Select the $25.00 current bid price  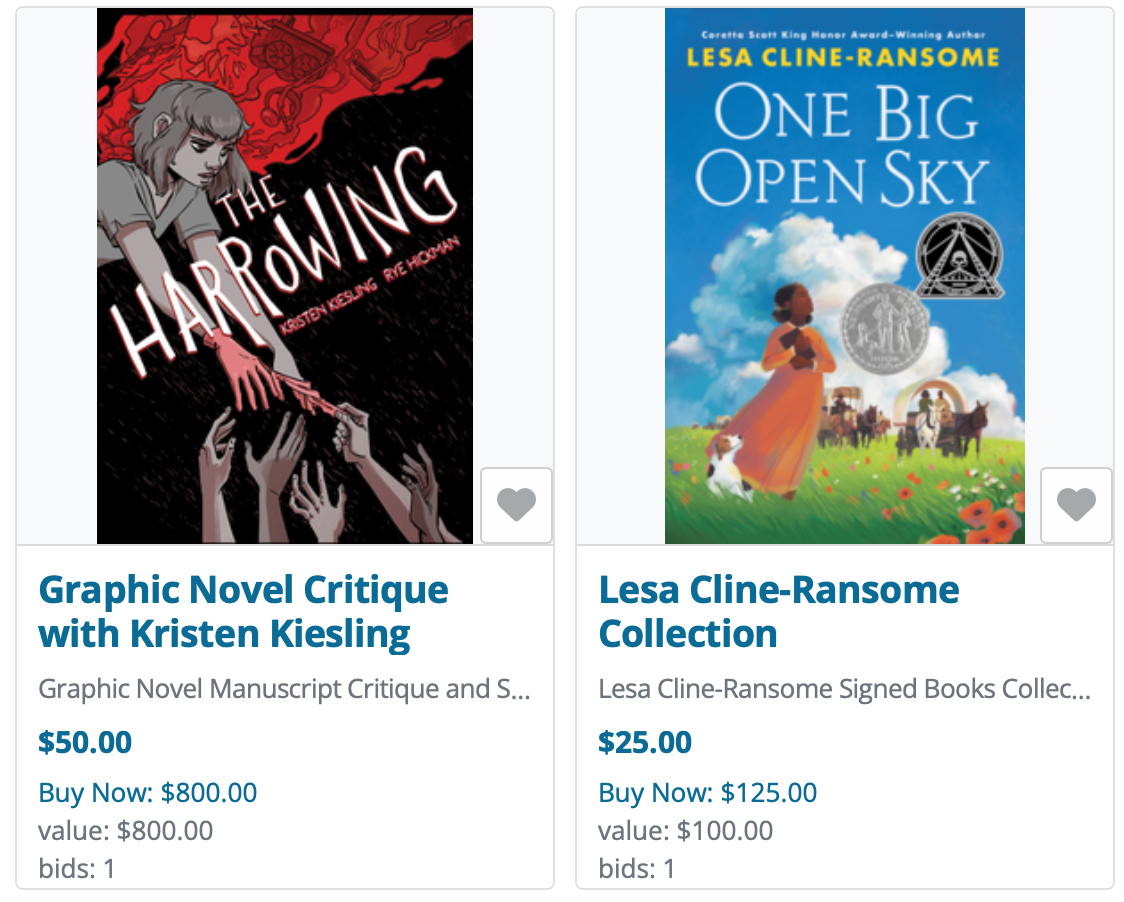(x=645, y=742)
